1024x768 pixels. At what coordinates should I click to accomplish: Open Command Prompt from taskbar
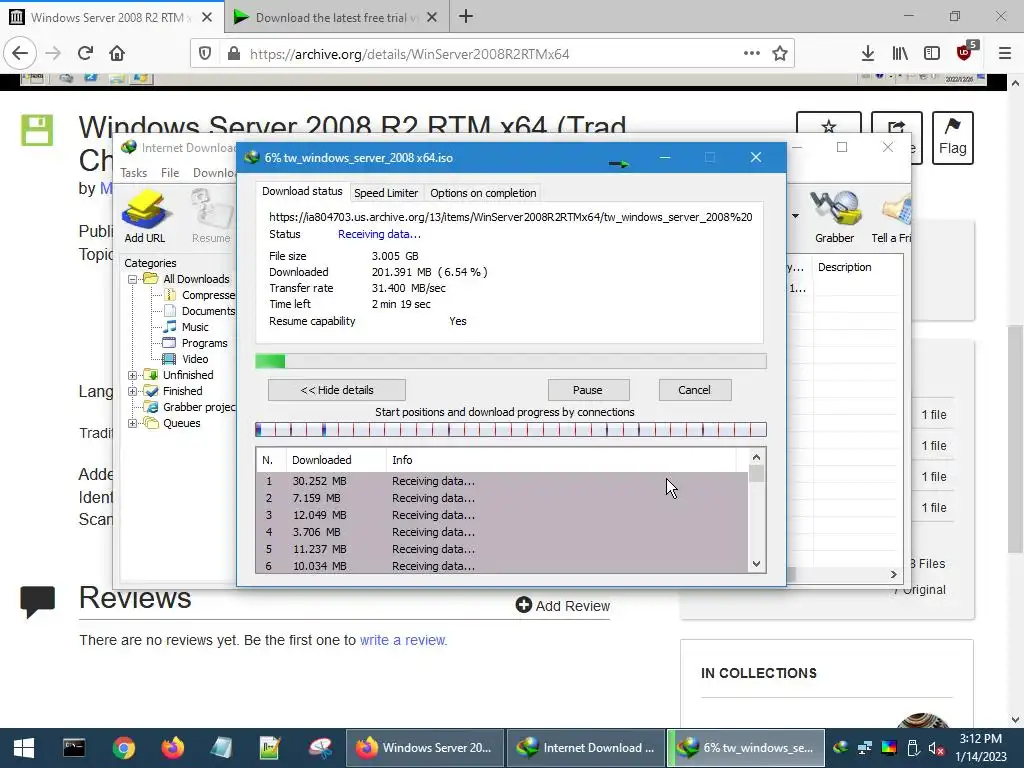click(x=74, y=748)
